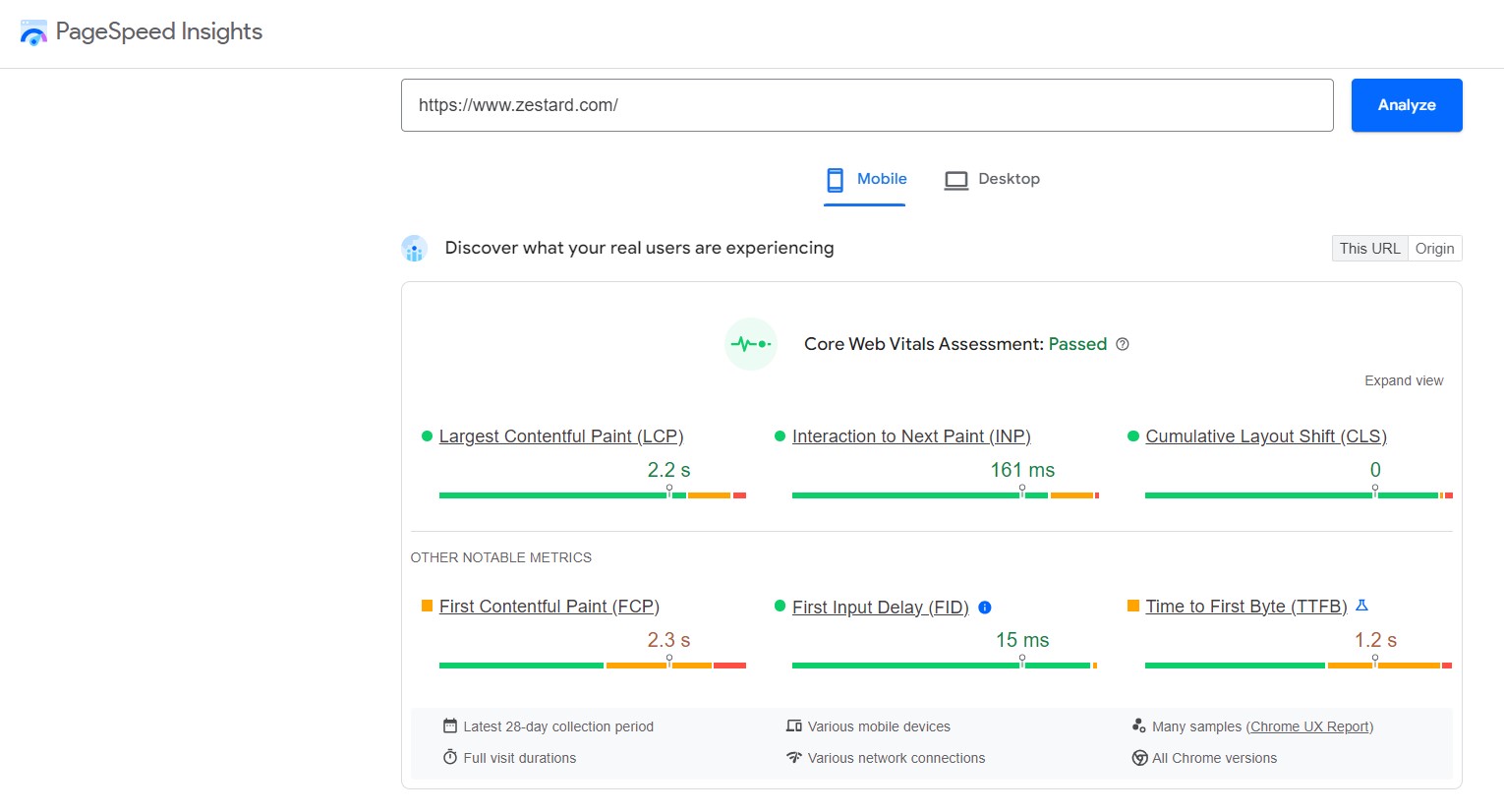Click the desktop monitor icon in tabs

pos(956,180)
